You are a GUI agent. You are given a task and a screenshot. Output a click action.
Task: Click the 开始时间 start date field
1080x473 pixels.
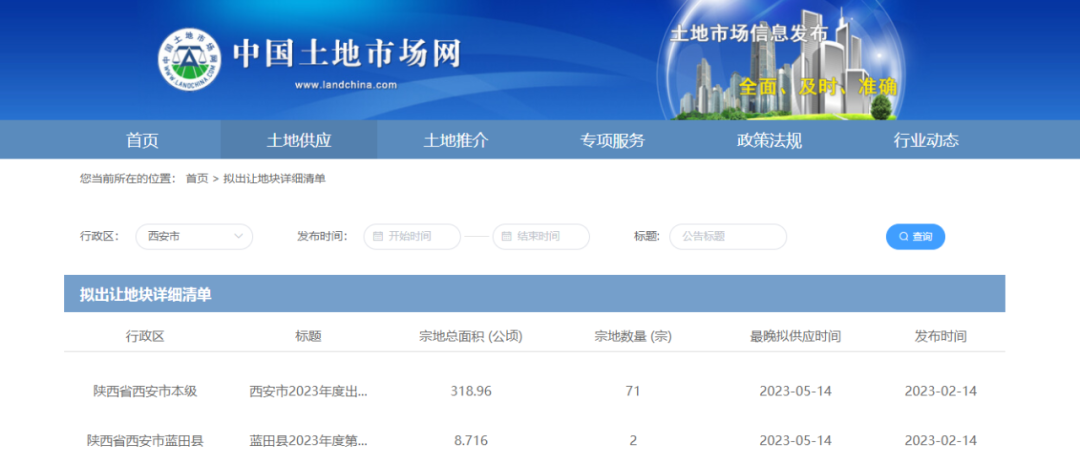click(x=412, y=236)
